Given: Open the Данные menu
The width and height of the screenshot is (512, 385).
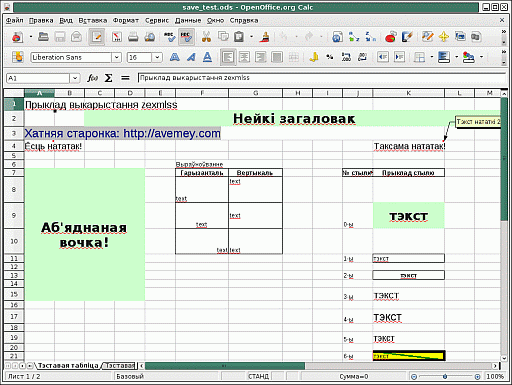Looking at the screenshot, I should [188, 20].
